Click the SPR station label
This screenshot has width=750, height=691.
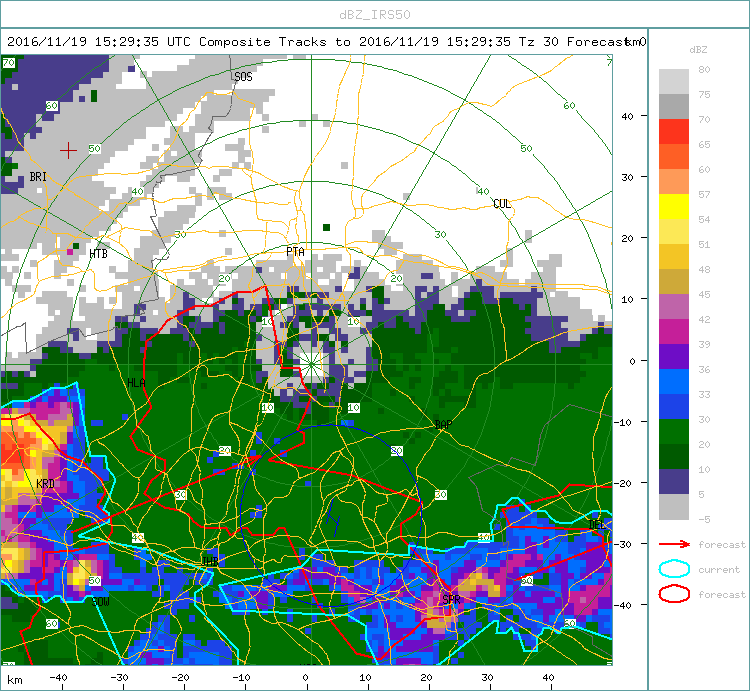451,599
